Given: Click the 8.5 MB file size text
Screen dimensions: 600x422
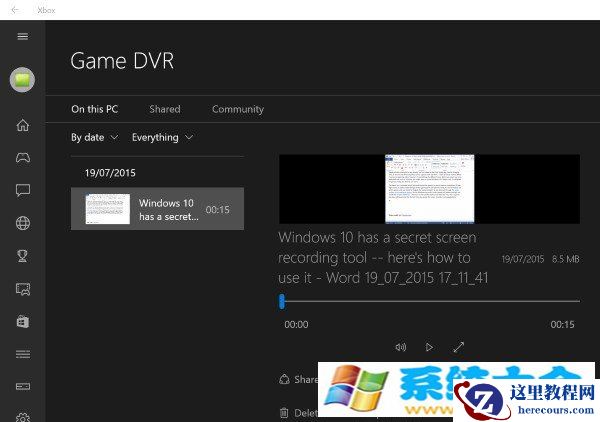Looking at the screenshot, I should pyautogui.click(x=566, y=259).
